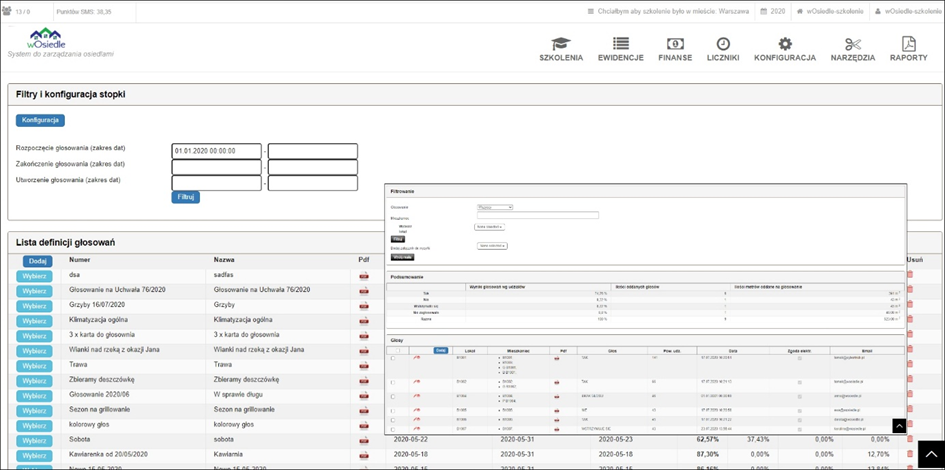Check the first vote row checkbox
Viewport: 945px width, 470px height.
(393, 358)
